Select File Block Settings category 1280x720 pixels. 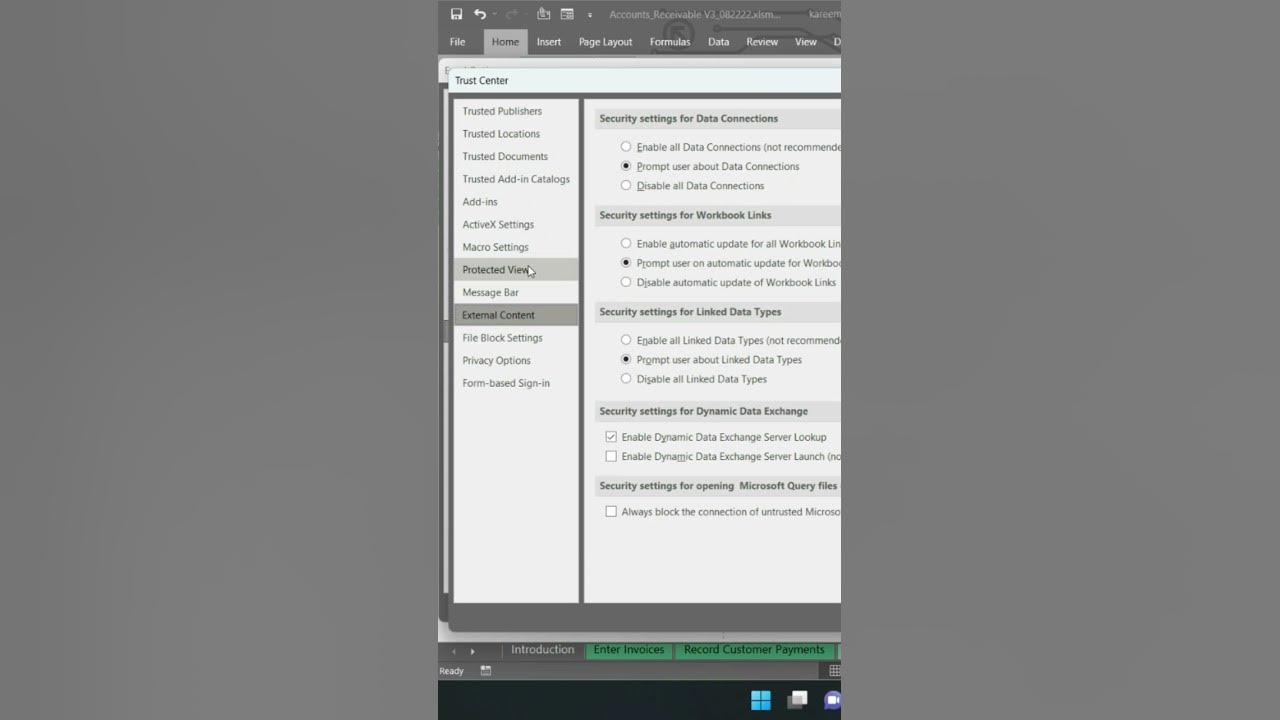click(516, 338)
